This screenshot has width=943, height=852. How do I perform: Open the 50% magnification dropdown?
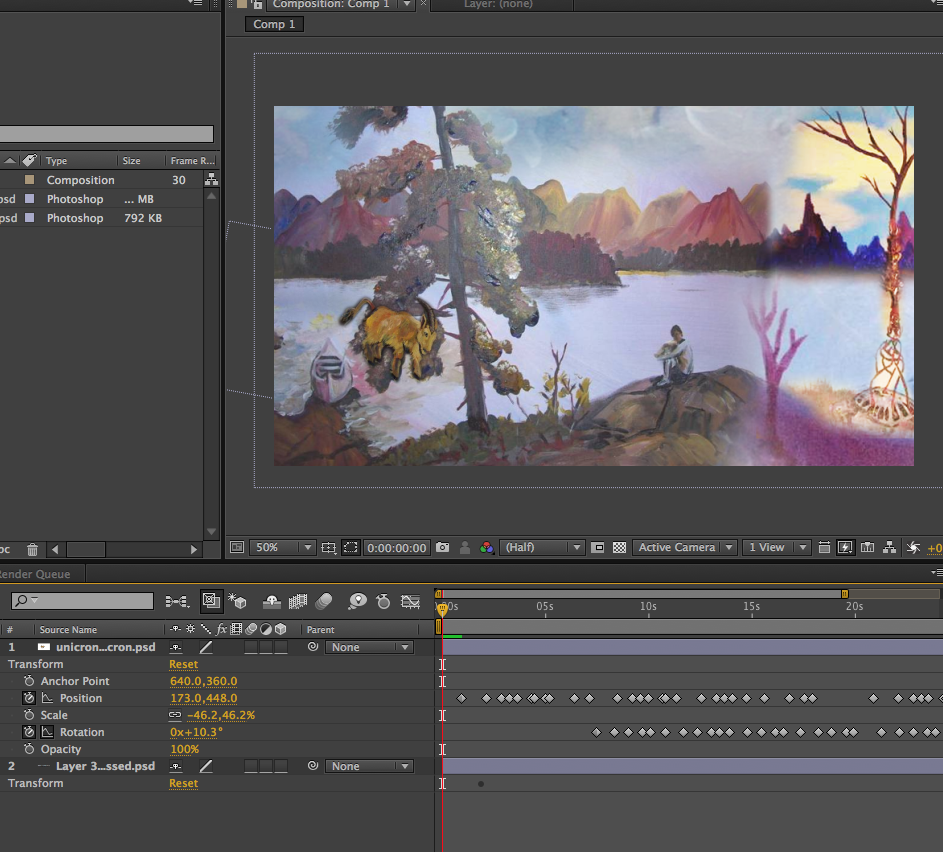coord(283,548)
